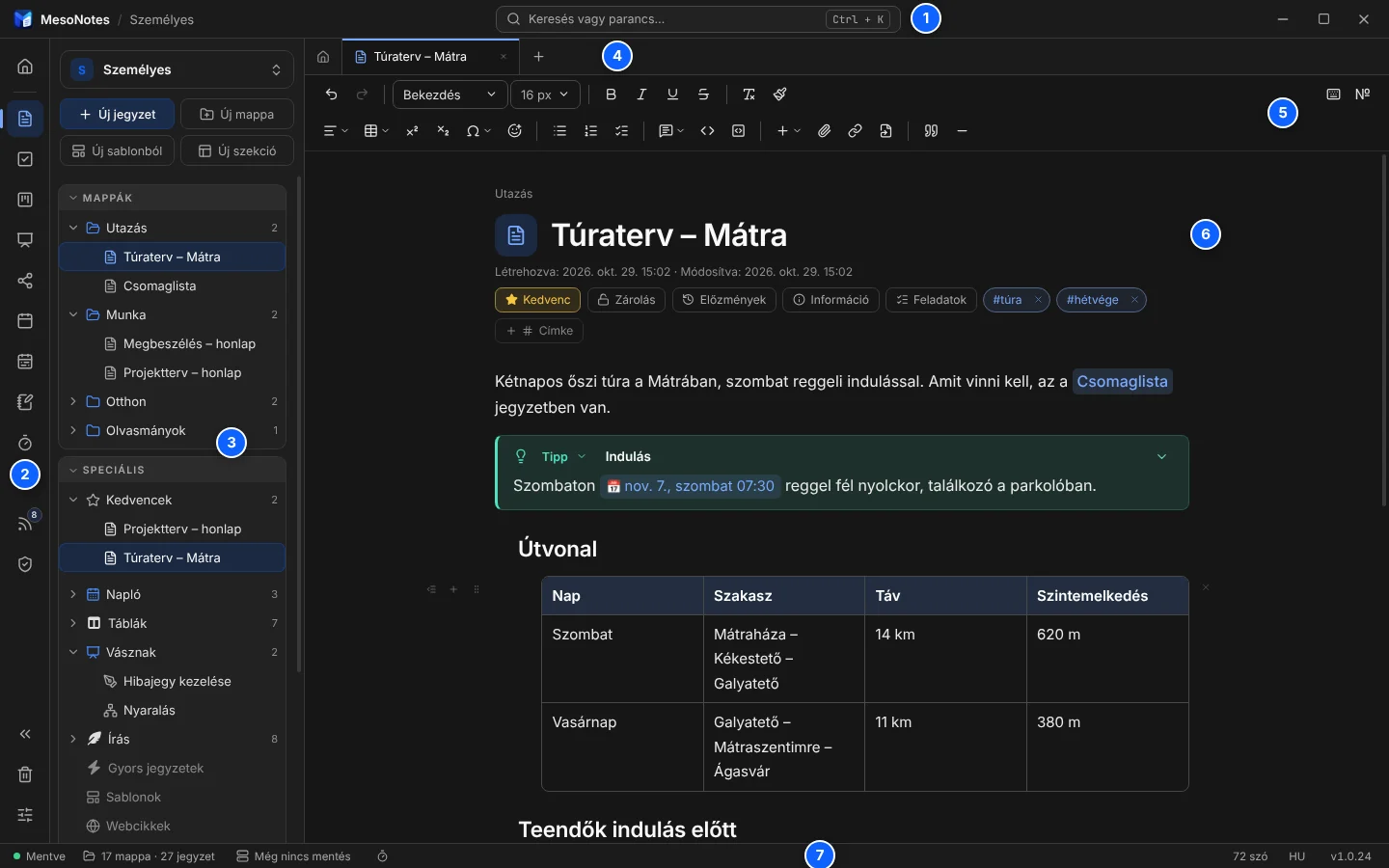This screenshot has width=1389, height=868.
Task: Open the Bekezdés paragraph style dropdown
Action: point(450,95)
